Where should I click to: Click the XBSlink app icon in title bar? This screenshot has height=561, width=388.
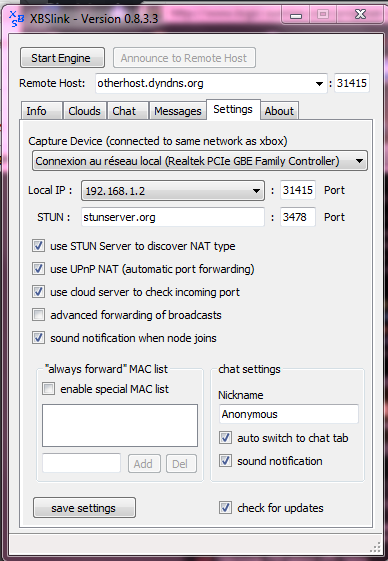[16, 19]
